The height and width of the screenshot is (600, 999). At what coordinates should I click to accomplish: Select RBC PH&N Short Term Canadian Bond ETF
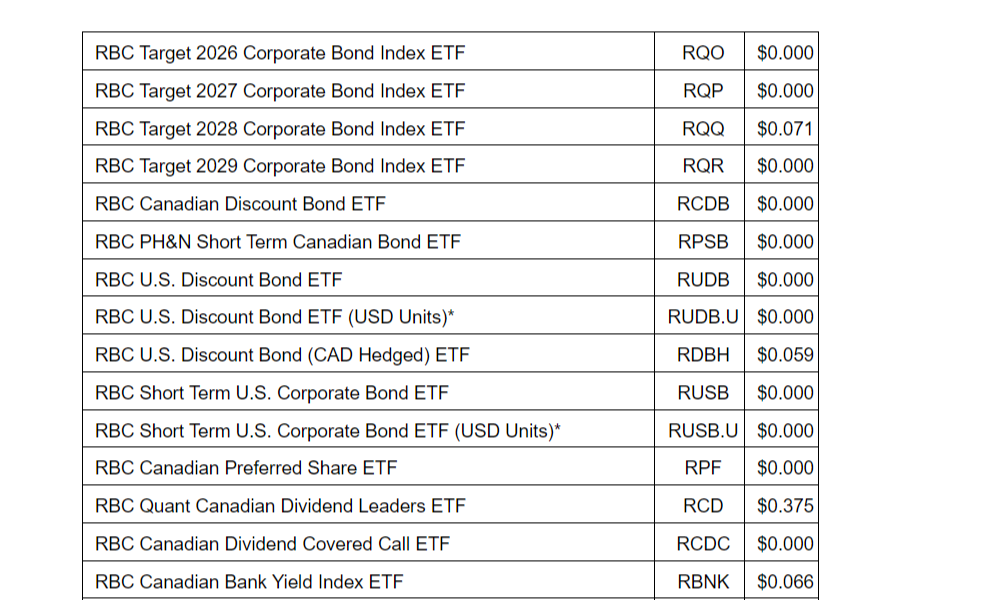pyautogui.click(x=278, y=242)
